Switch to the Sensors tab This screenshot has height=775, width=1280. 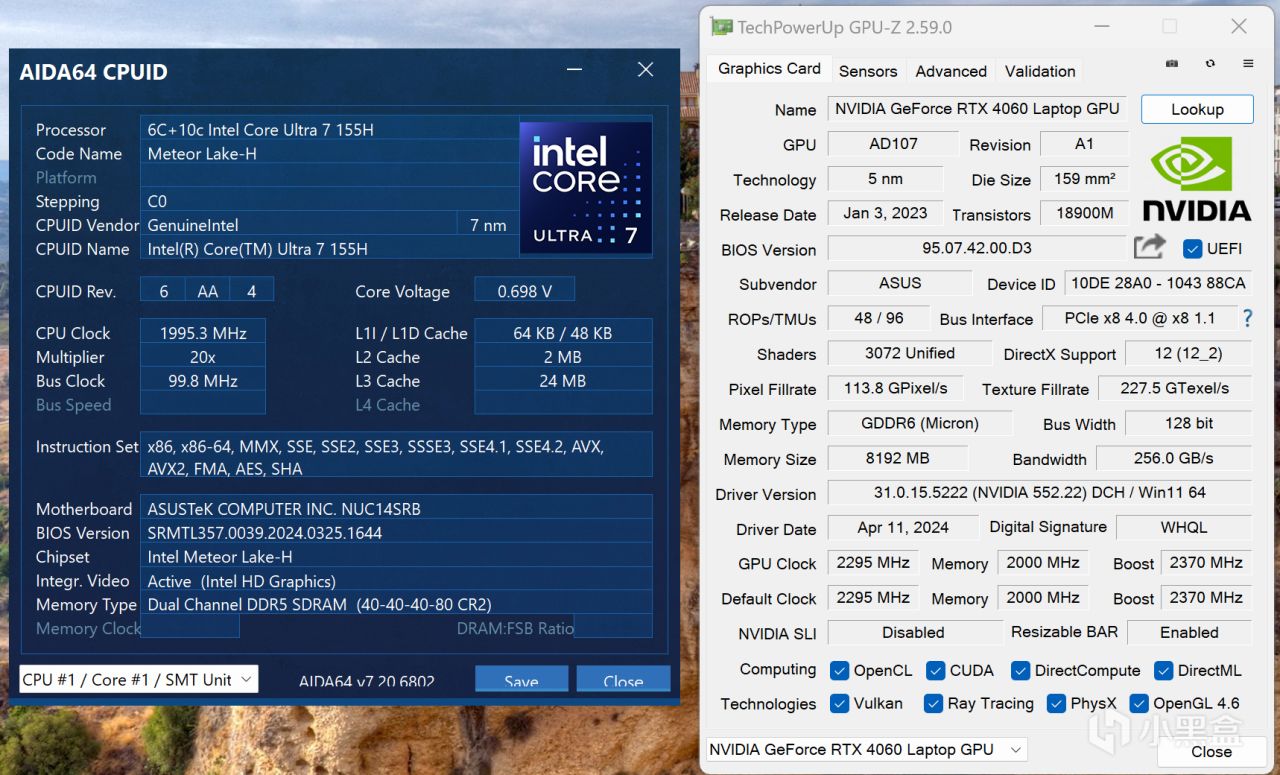(x=868, y=71)
